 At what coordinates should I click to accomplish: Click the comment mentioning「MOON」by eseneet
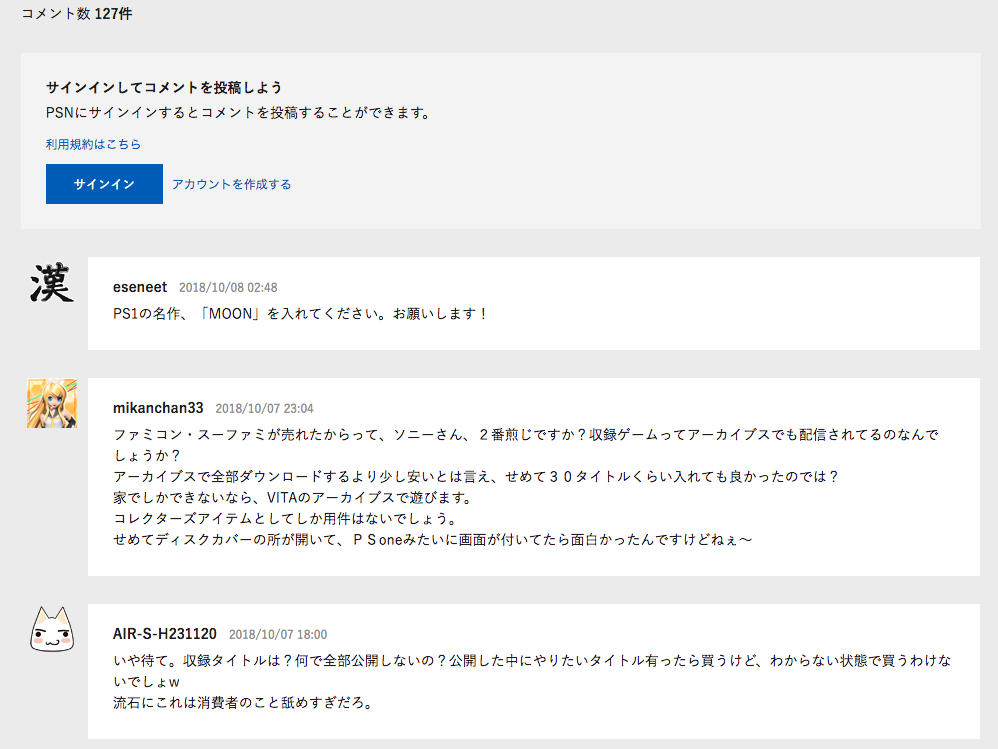tap(301, 314)
